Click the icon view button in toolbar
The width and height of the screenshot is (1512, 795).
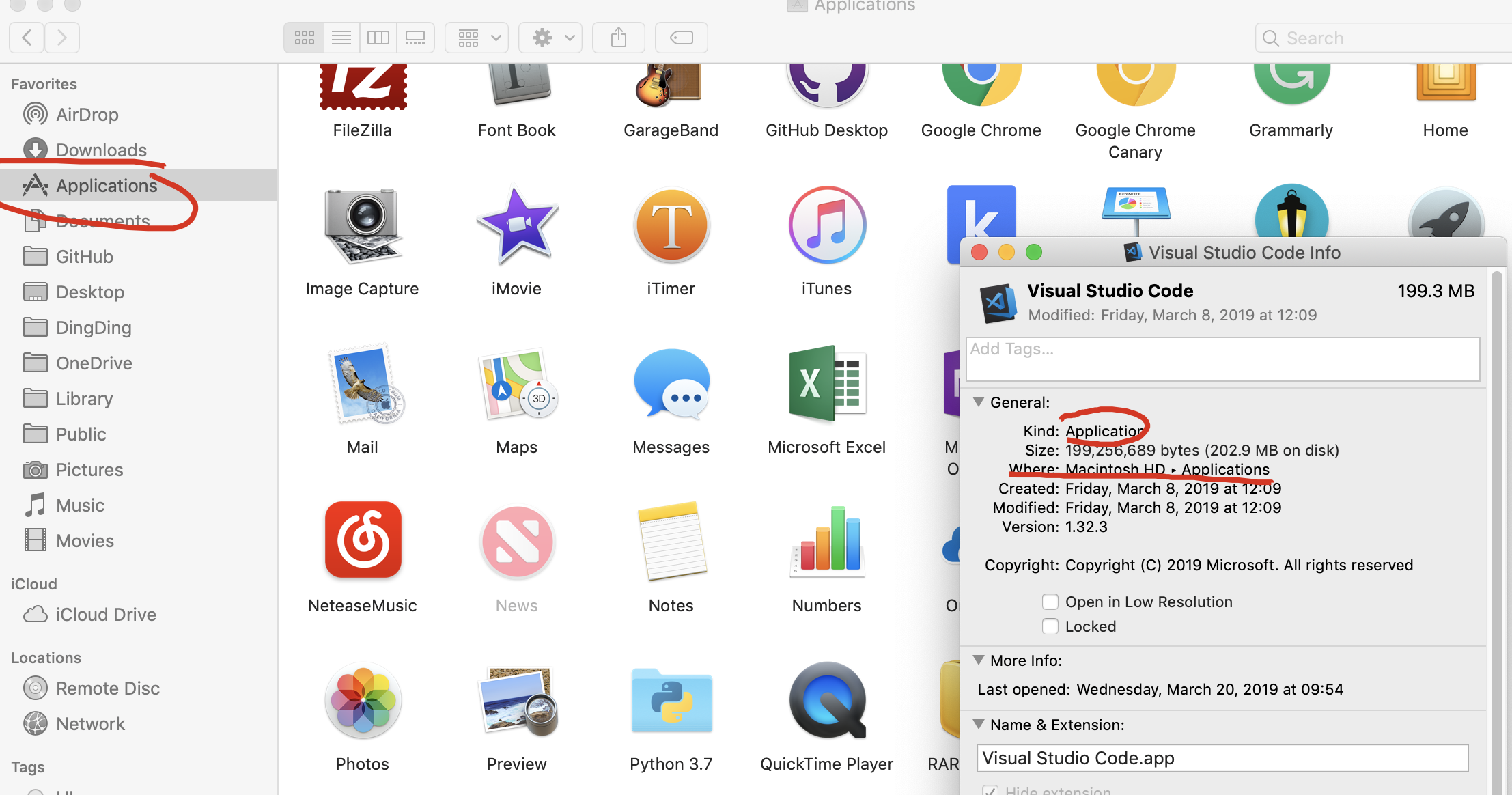pyautogui.click(x=303, y=37)
